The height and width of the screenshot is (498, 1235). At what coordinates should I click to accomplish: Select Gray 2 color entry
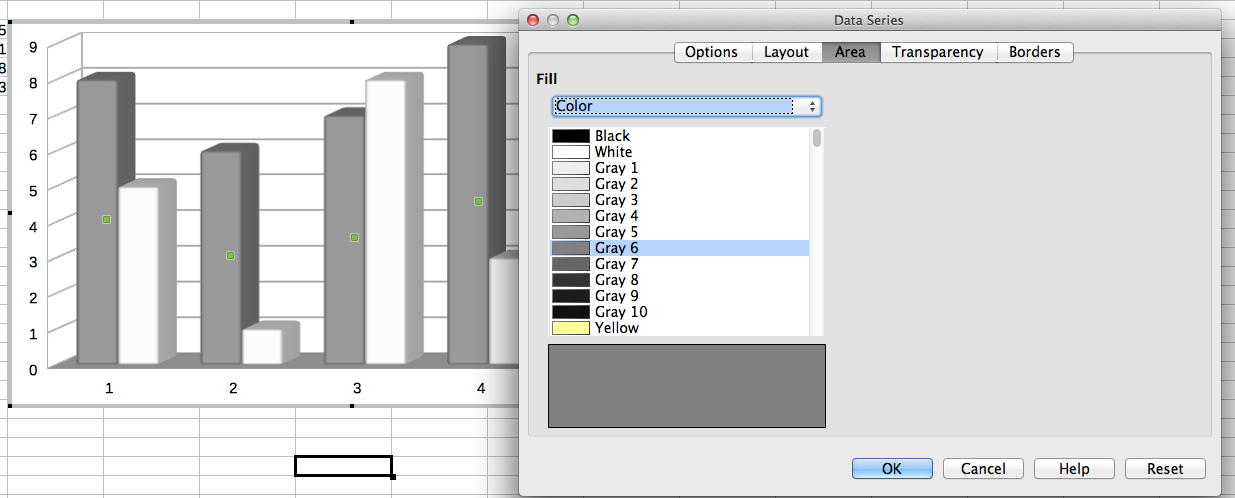680,184
